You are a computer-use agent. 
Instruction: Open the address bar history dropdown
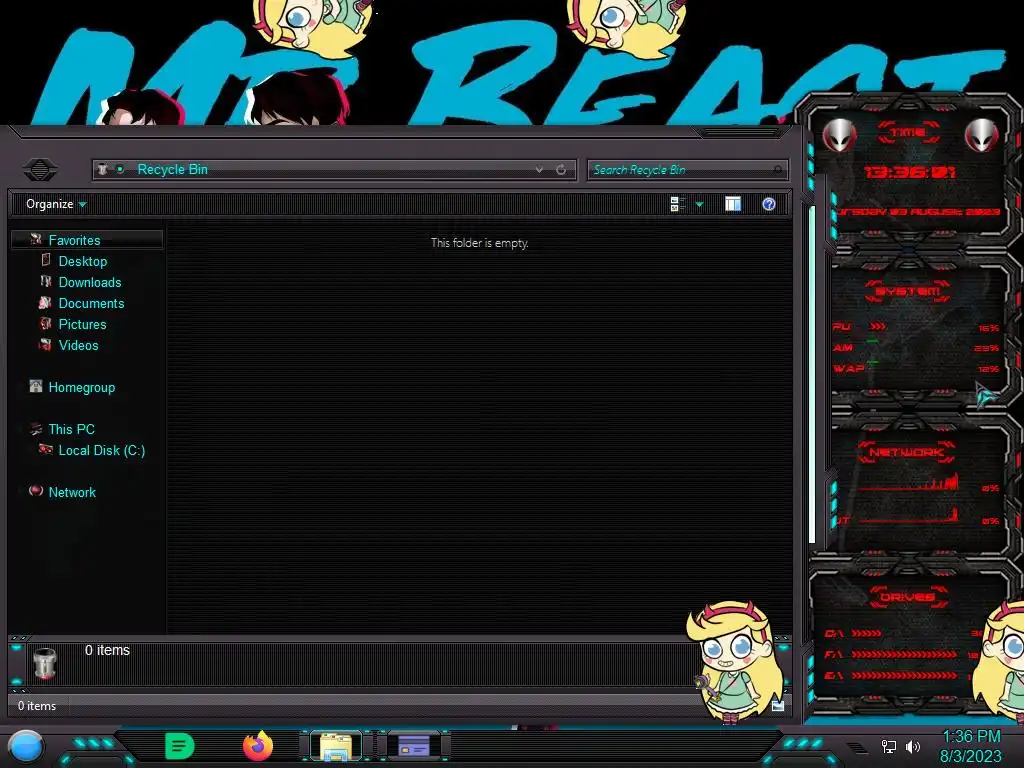pos(539,170)
